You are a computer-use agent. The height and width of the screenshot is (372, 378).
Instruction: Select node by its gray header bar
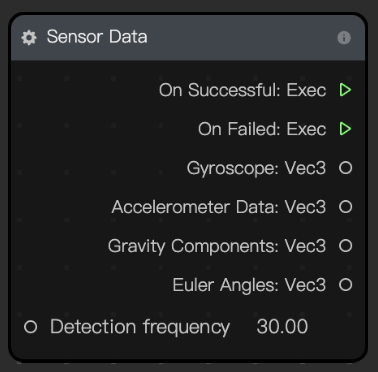(188, 37)
